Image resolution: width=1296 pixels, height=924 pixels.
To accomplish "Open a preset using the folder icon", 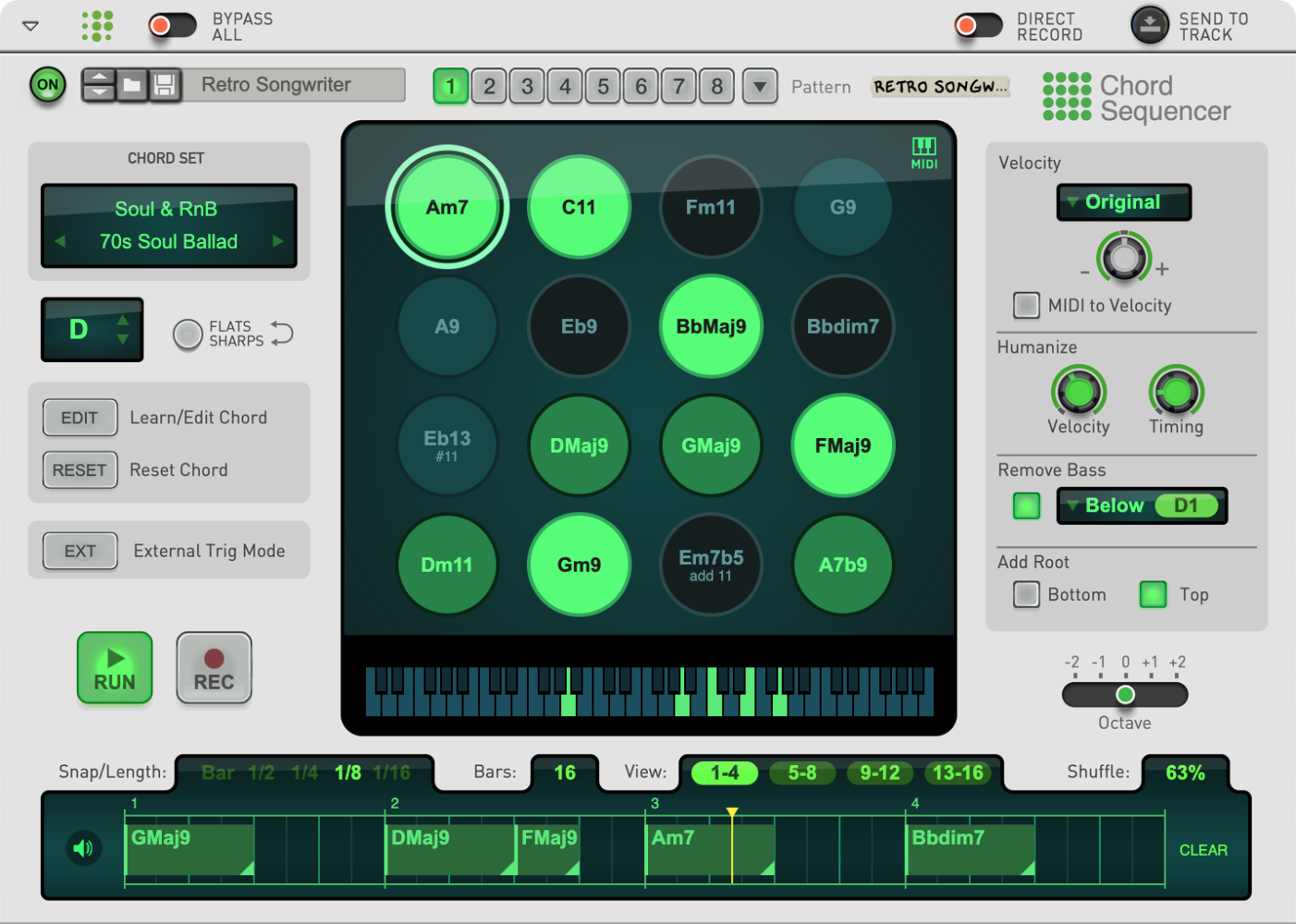I will pos(132,85).
